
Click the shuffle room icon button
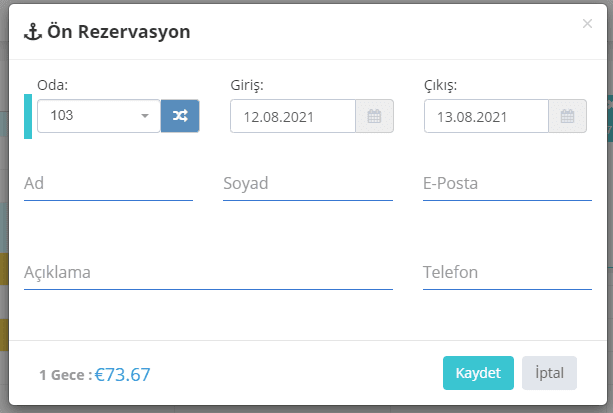(180, 116)
